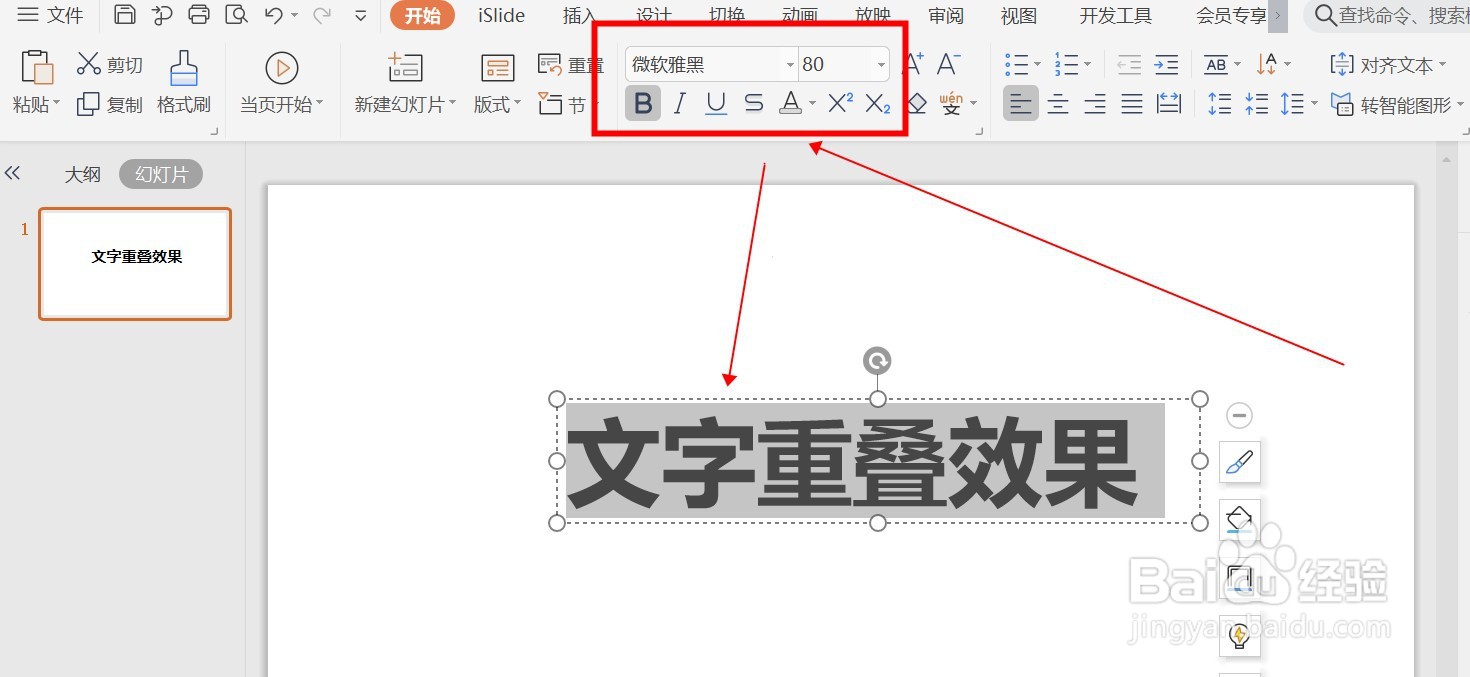Screen dimensions: 1470x677
Task: Switch to the iSlide tab
Action: [501, 15]
